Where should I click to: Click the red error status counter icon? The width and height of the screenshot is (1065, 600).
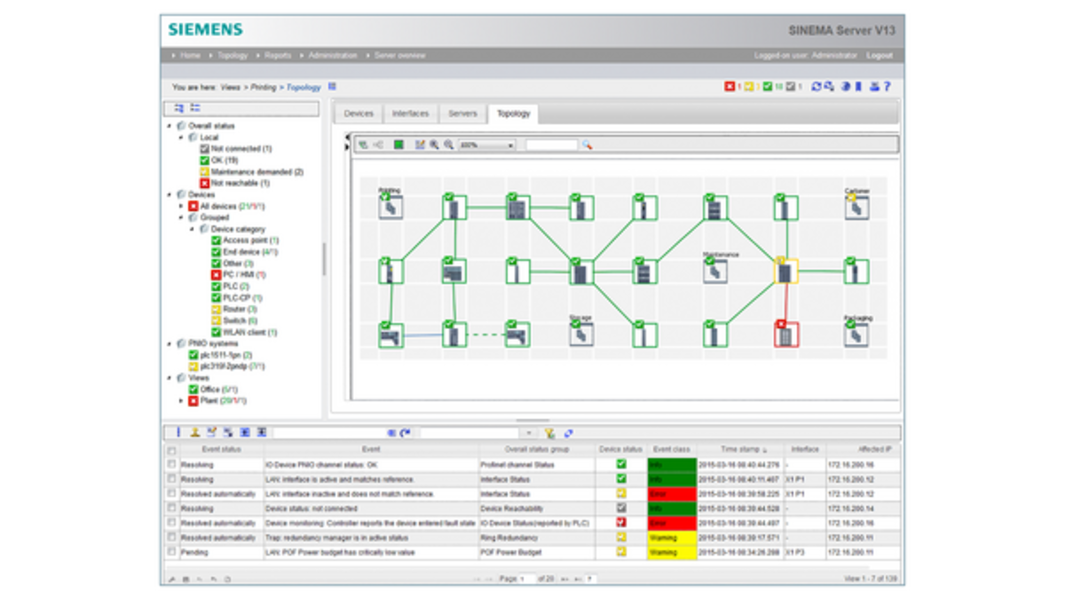coord(729,86)
